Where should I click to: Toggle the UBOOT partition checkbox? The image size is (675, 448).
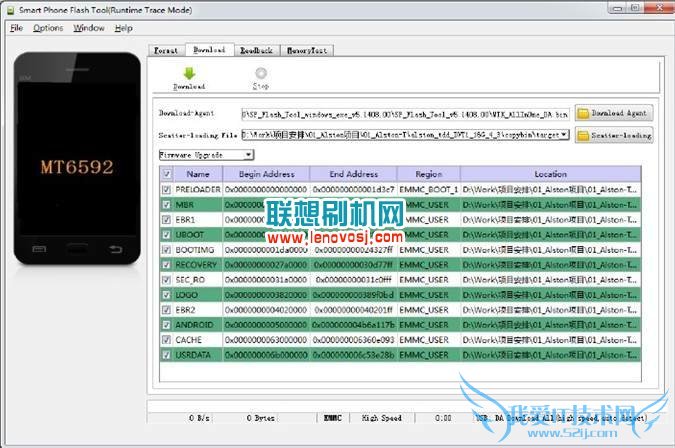167,235
